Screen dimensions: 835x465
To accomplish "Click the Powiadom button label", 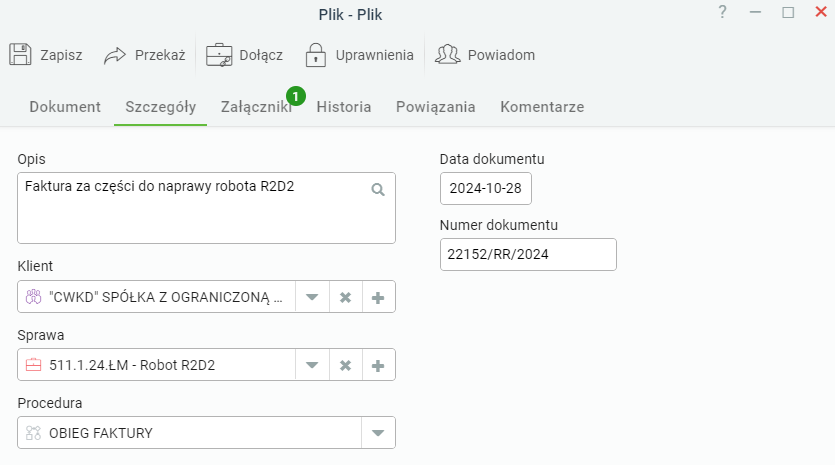I will pos(501,55).
